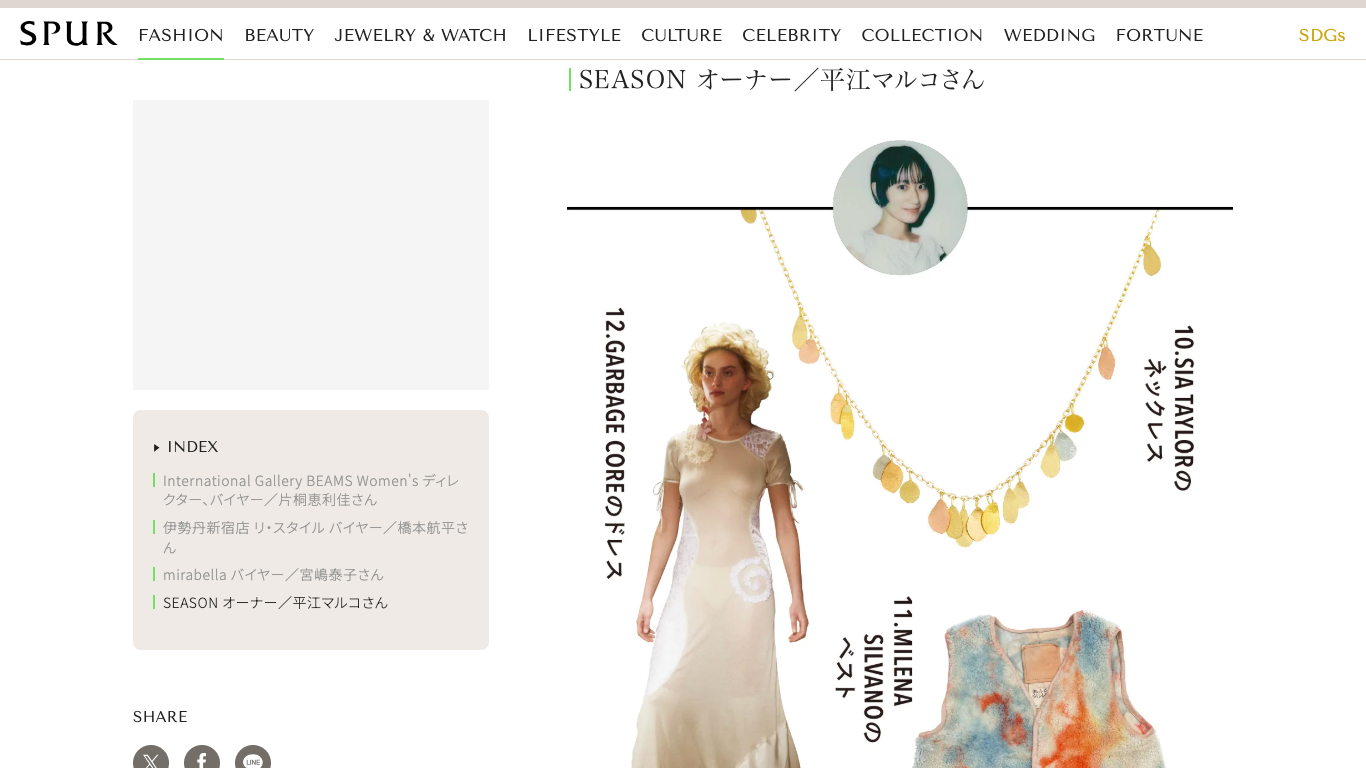Viewport: 1366px width, 768px height.
Task: Click the SEASON オーナー/平江マルコさん heading
Action: point(782,79)
